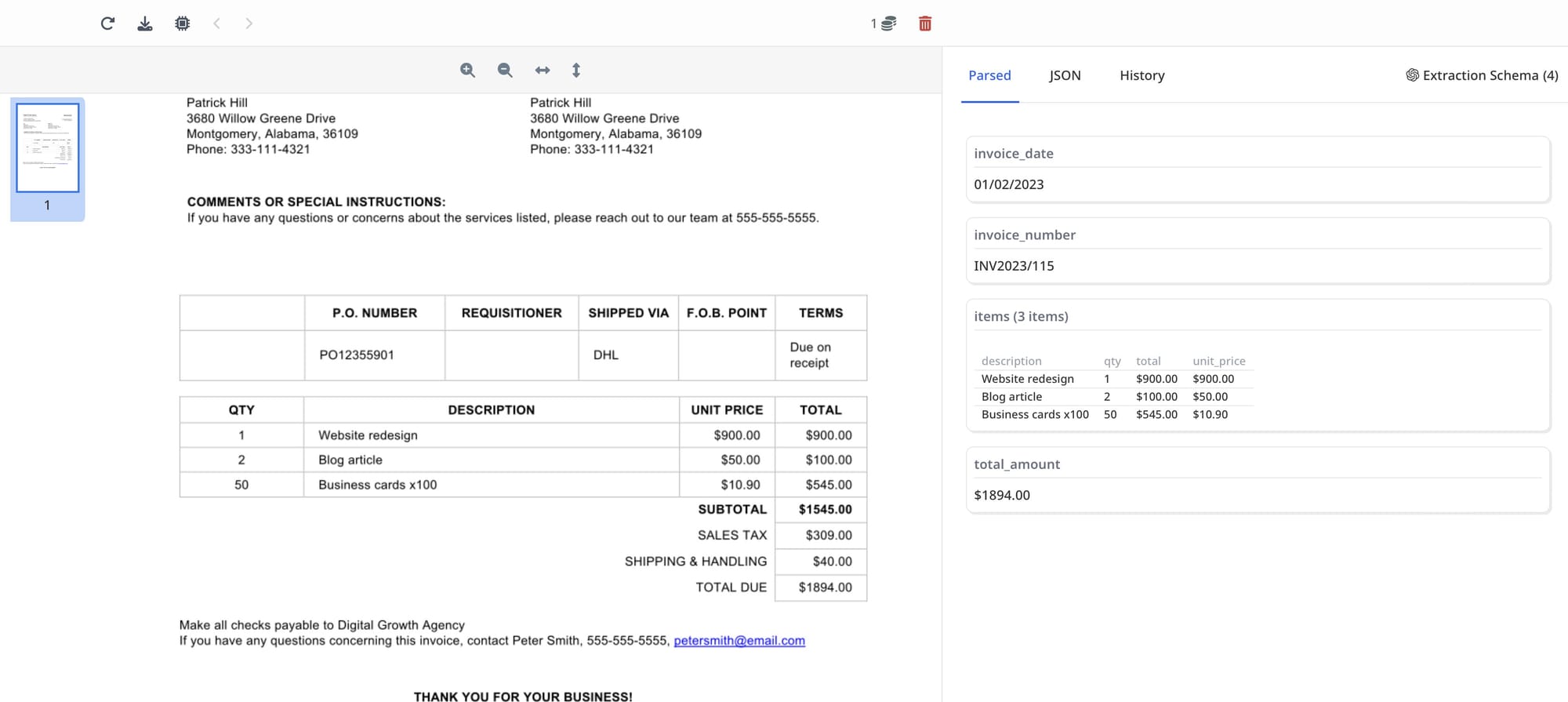Fit the document to height
1568x702 pixels.
576,71
